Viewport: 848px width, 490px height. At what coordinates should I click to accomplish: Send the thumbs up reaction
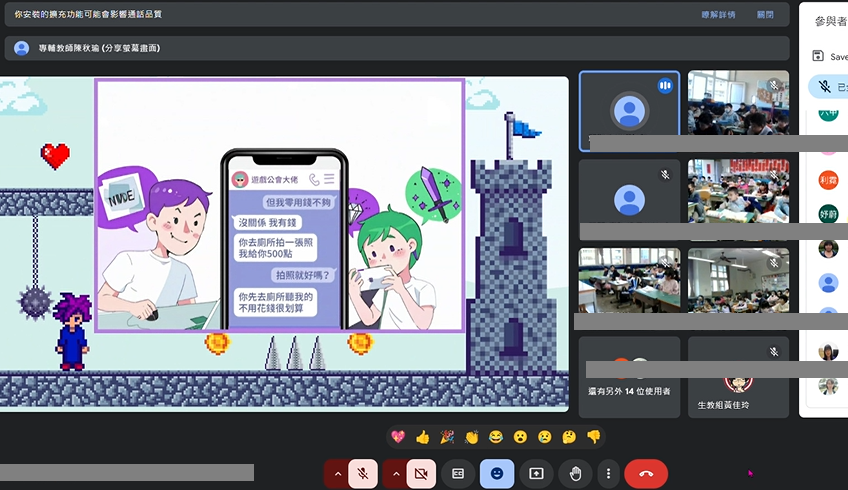[422, 437]
